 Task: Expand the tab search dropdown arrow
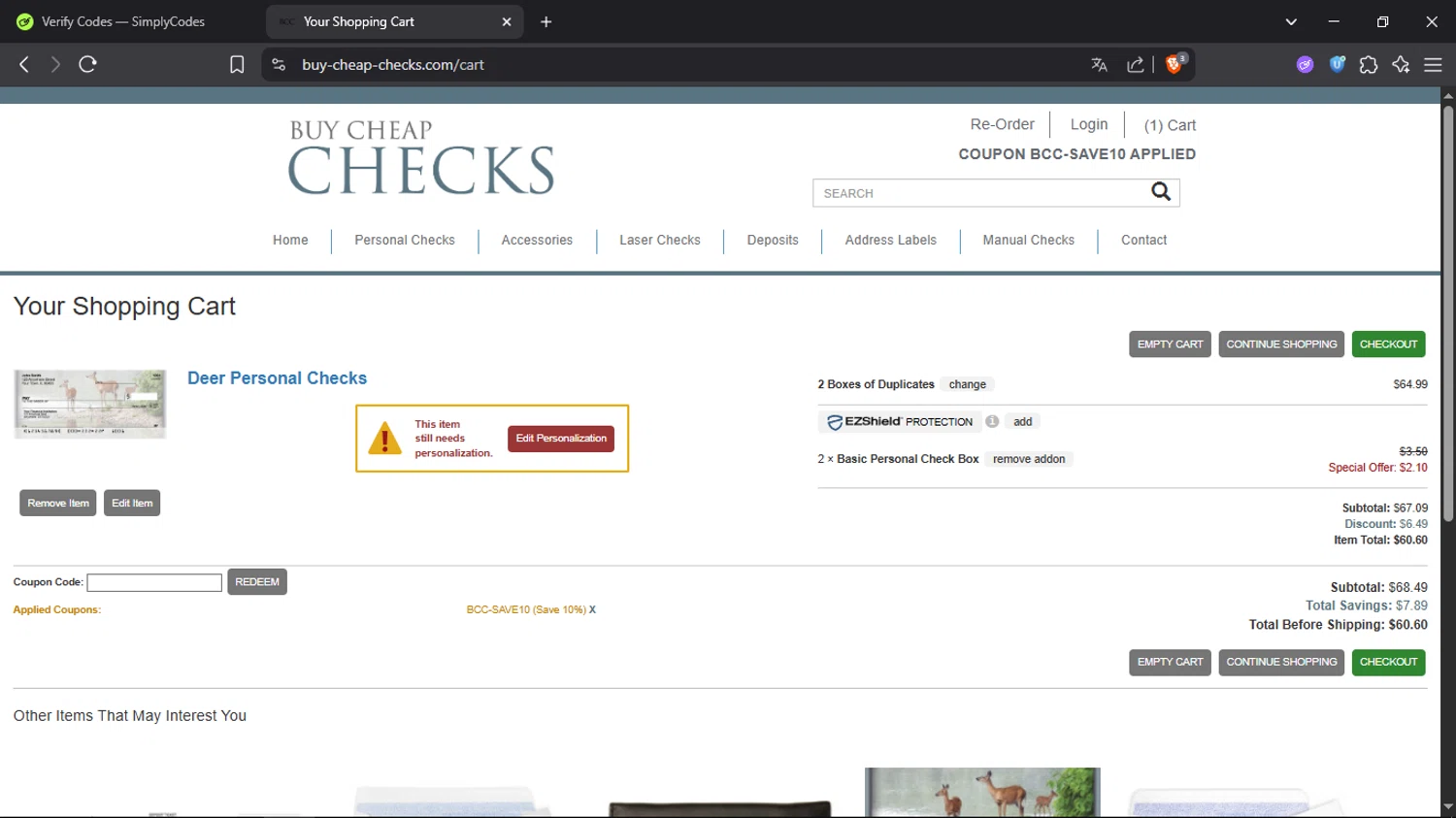tap(1291, 21)
